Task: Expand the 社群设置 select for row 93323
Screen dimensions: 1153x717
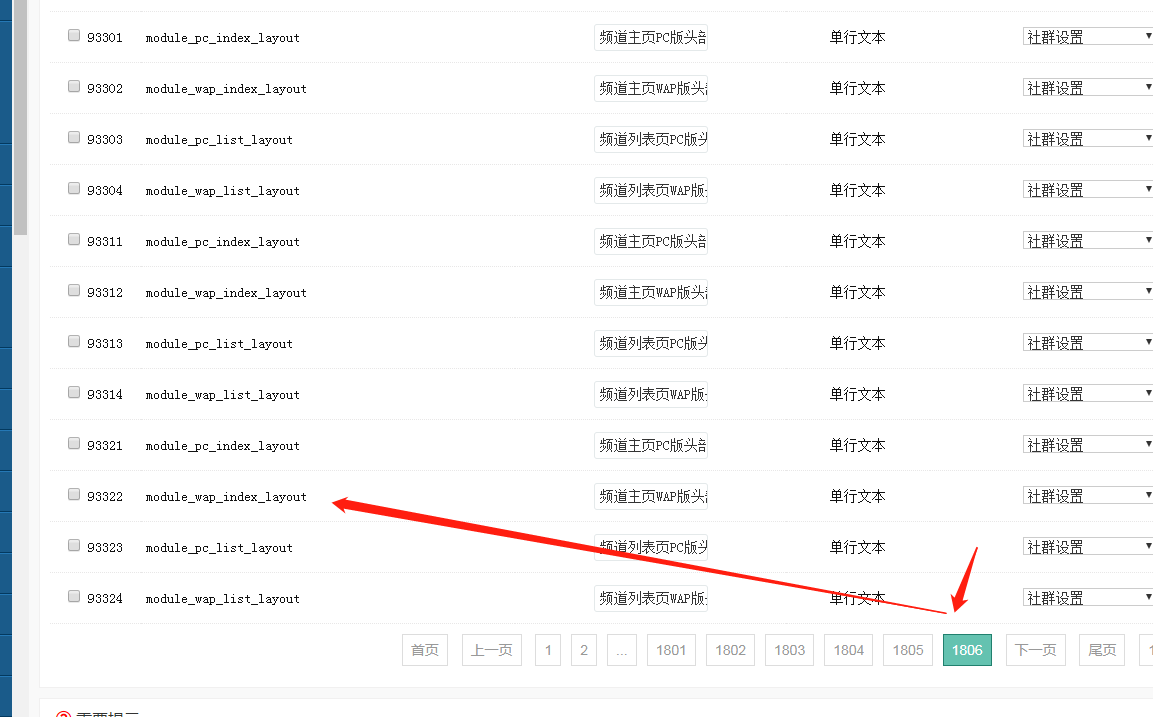Action: pyautogui.click(x=1088, y=547)
